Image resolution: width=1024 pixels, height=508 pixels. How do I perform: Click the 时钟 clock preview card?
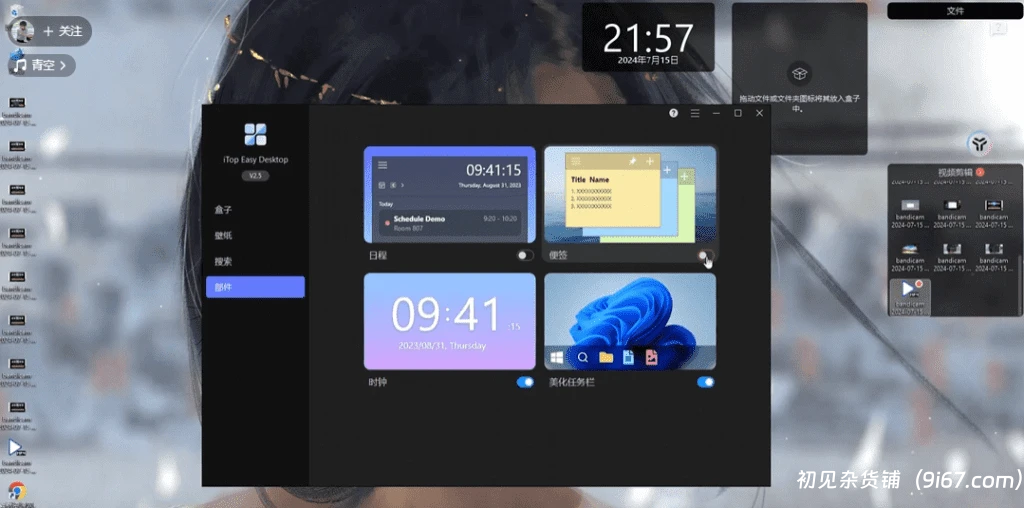coord(449,321)
